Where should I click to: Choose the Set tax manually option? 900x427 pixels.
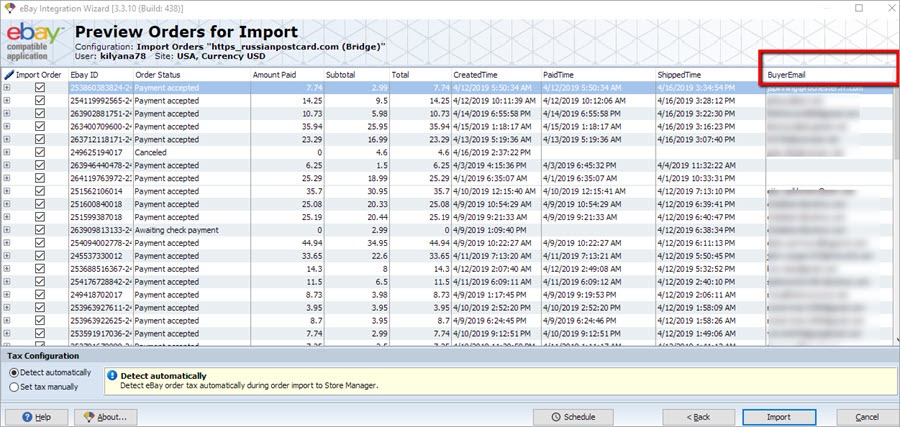coord(13,386)
